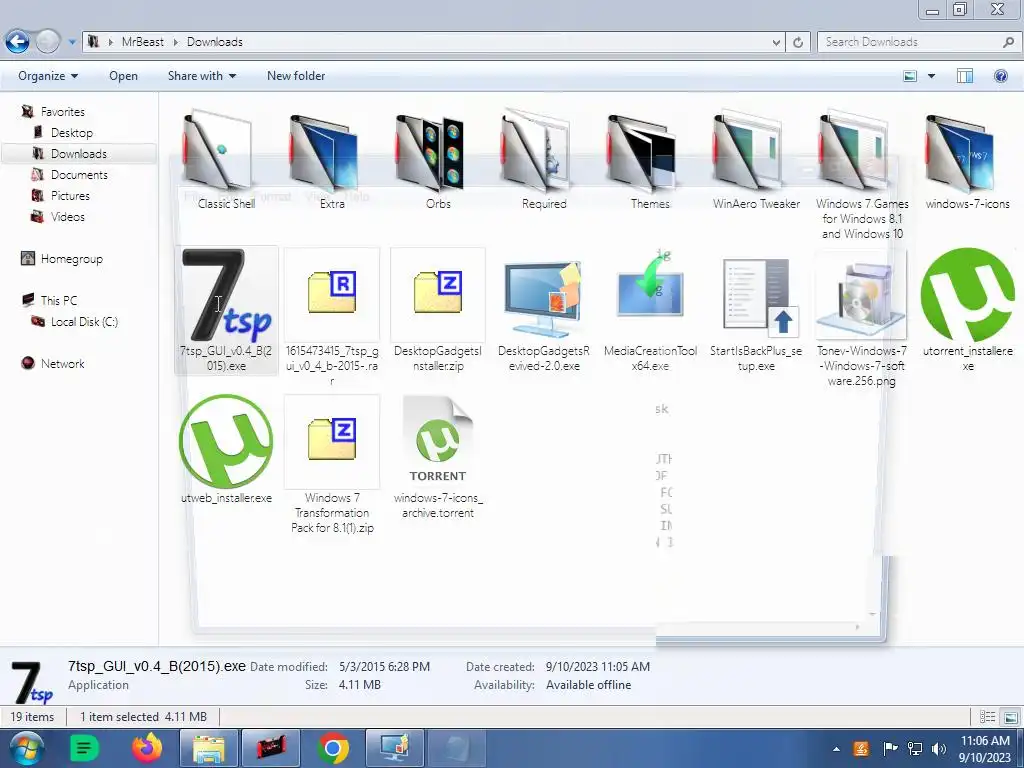Screen dimensions: 1024x768
Task: Open Action Center flag icon
Action: (890, 749)
